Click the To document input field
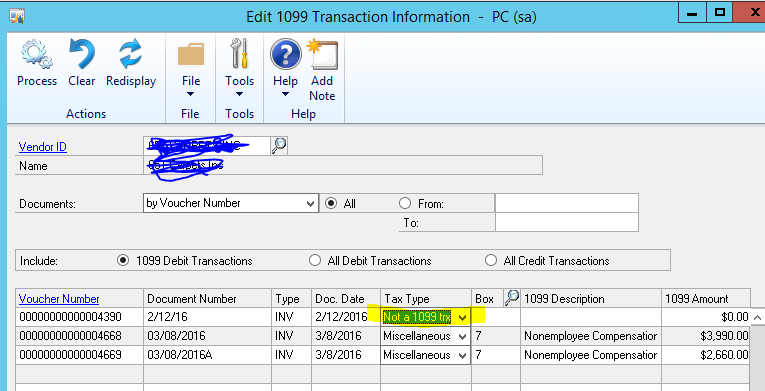Screen dimensions: 765x391 click(x=566, y=222)
